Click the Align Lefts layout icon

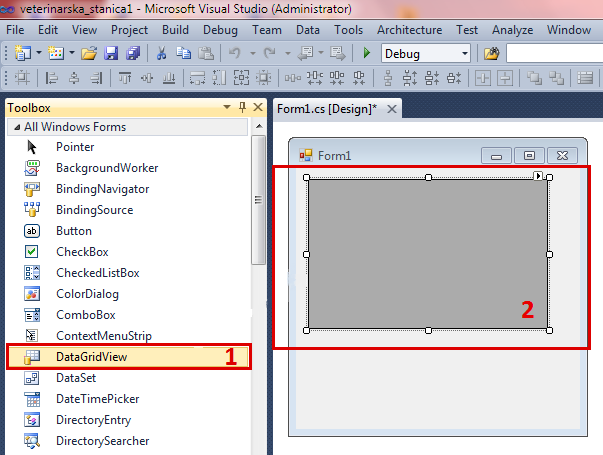[x=50, y=78]
